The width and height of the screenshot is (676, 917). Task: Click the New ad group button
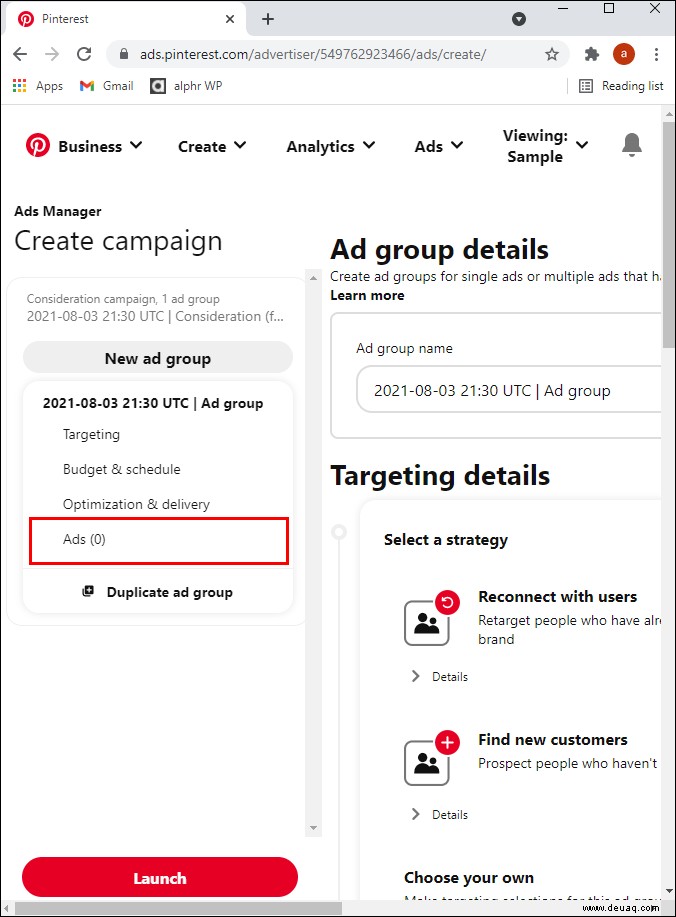[158, 357]
